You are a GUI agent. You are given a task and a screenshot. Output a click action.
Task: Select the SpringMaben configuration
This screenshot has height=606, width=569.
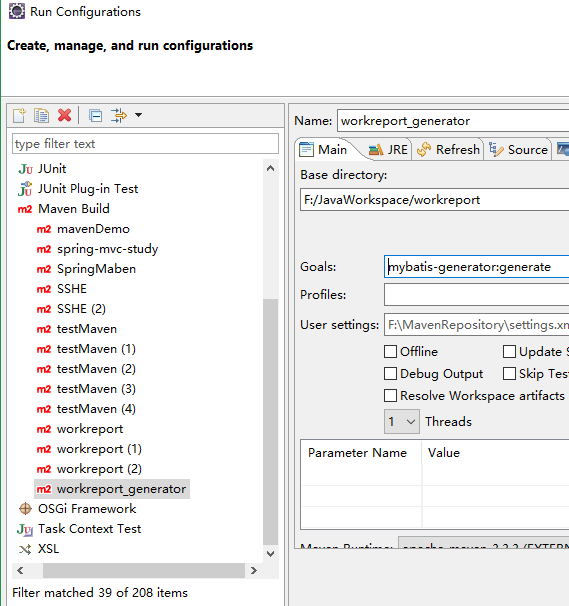[96, 269]
